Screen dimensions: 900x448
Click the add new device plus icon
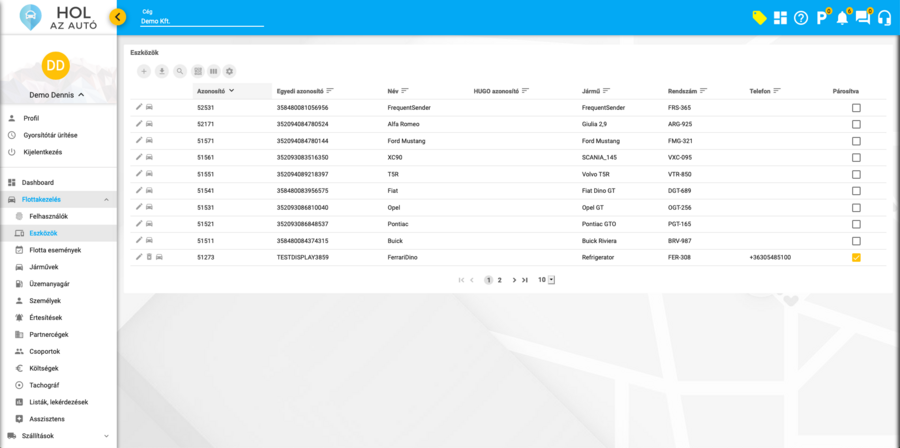click(144, 71)
